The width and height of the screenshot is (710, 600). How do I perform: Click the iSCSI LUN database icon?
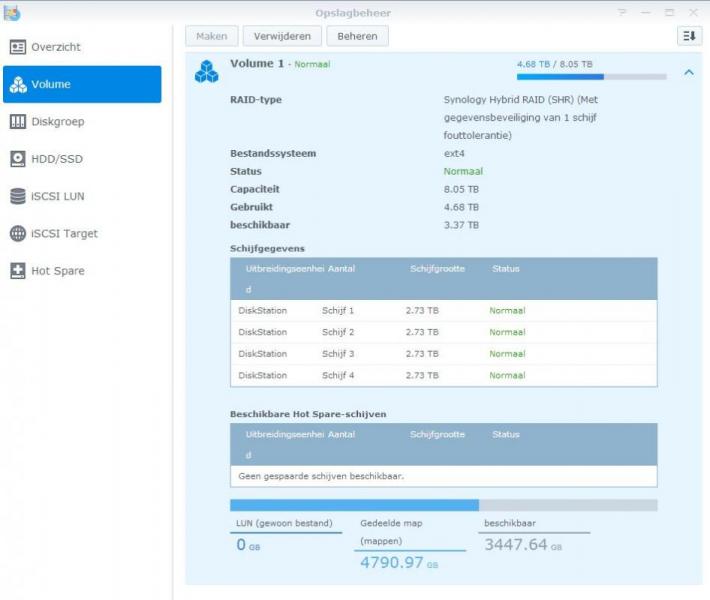point(18,196)
